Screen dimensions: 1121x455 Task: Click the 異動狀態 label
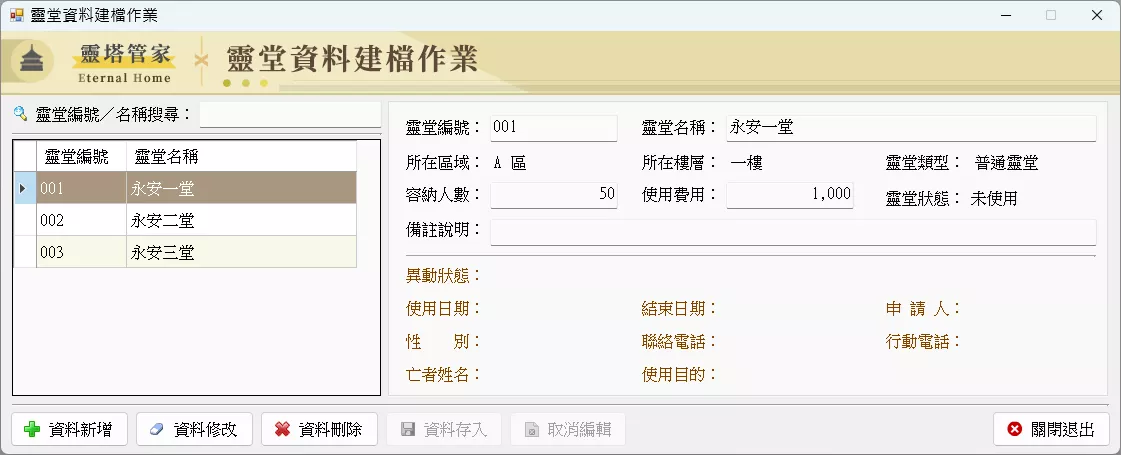coord(443,275)
